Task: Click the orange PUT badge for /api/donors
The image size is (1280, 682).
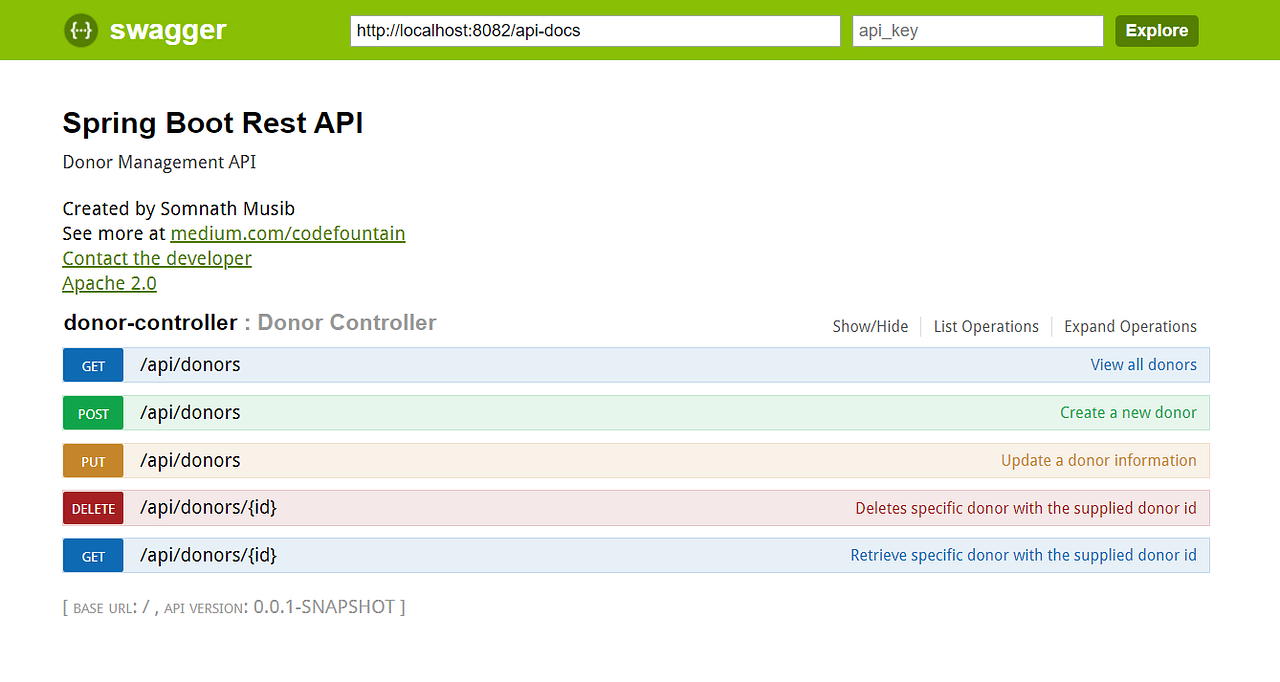Action: (x=92, y=460)
